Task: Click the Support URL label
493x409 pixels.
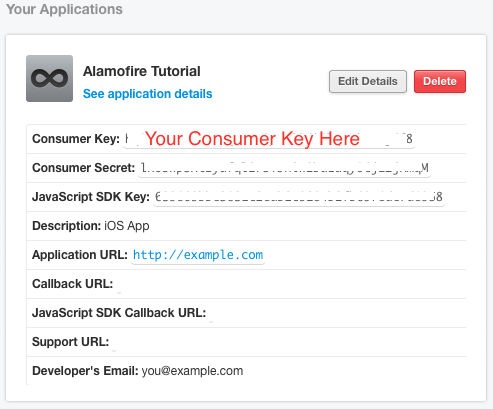Action: (70, 342)
